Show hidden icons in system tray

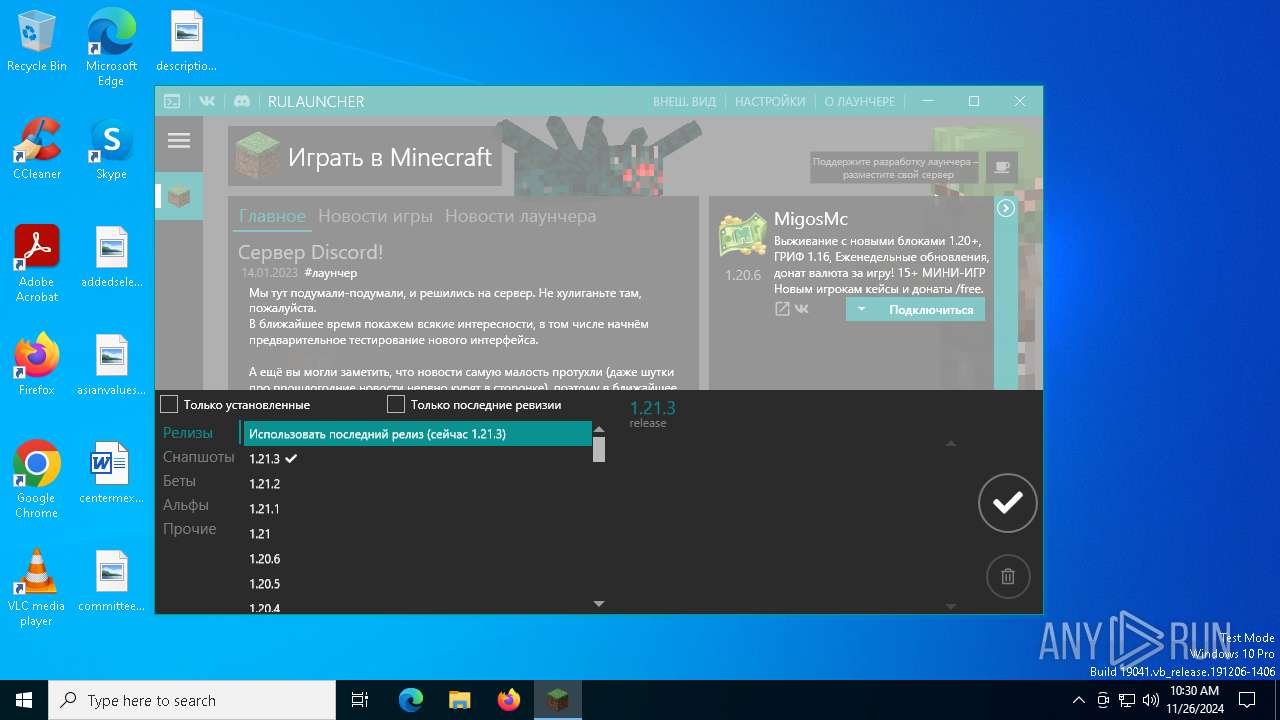pyautogui.click(x=1078, y=700)
